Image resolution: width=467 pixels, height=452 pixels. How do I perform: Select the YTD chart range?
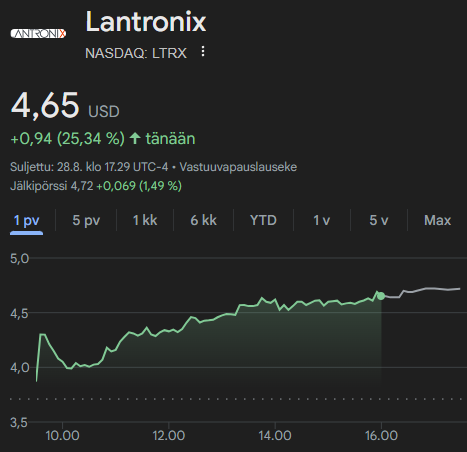[x=263, y=220]
